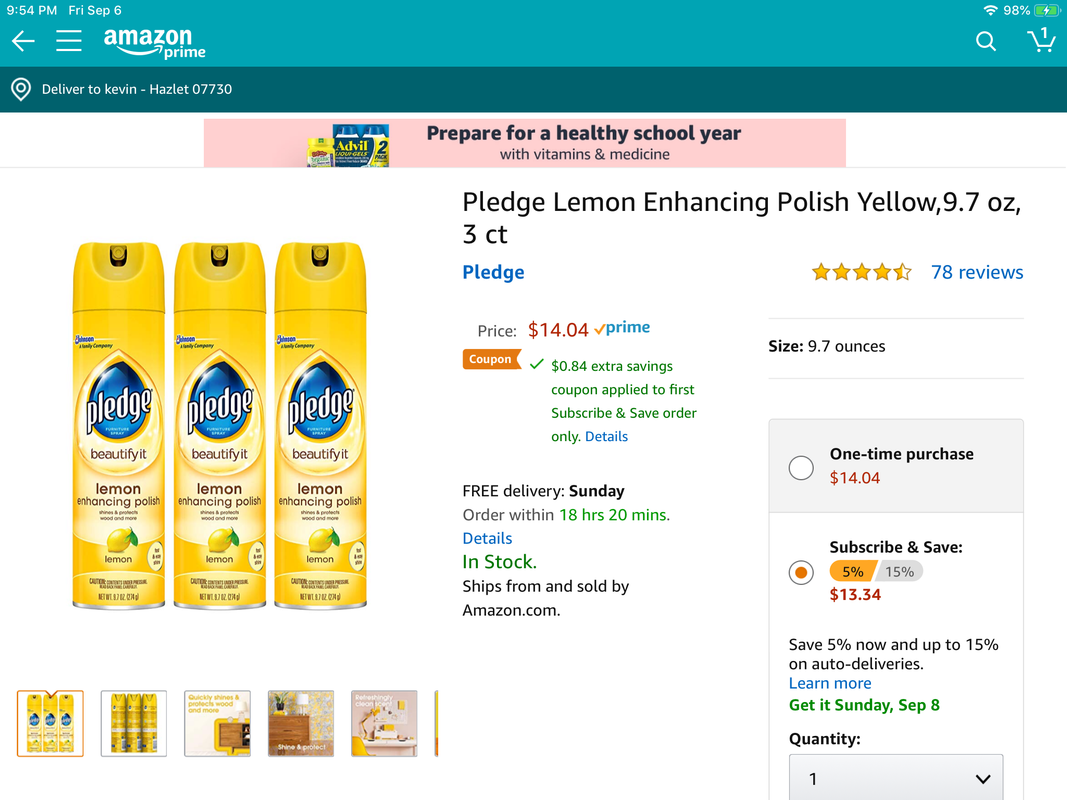Tap the delivery location pin icon
Screen dimensions: 1067x800
[x=21, y=89]
